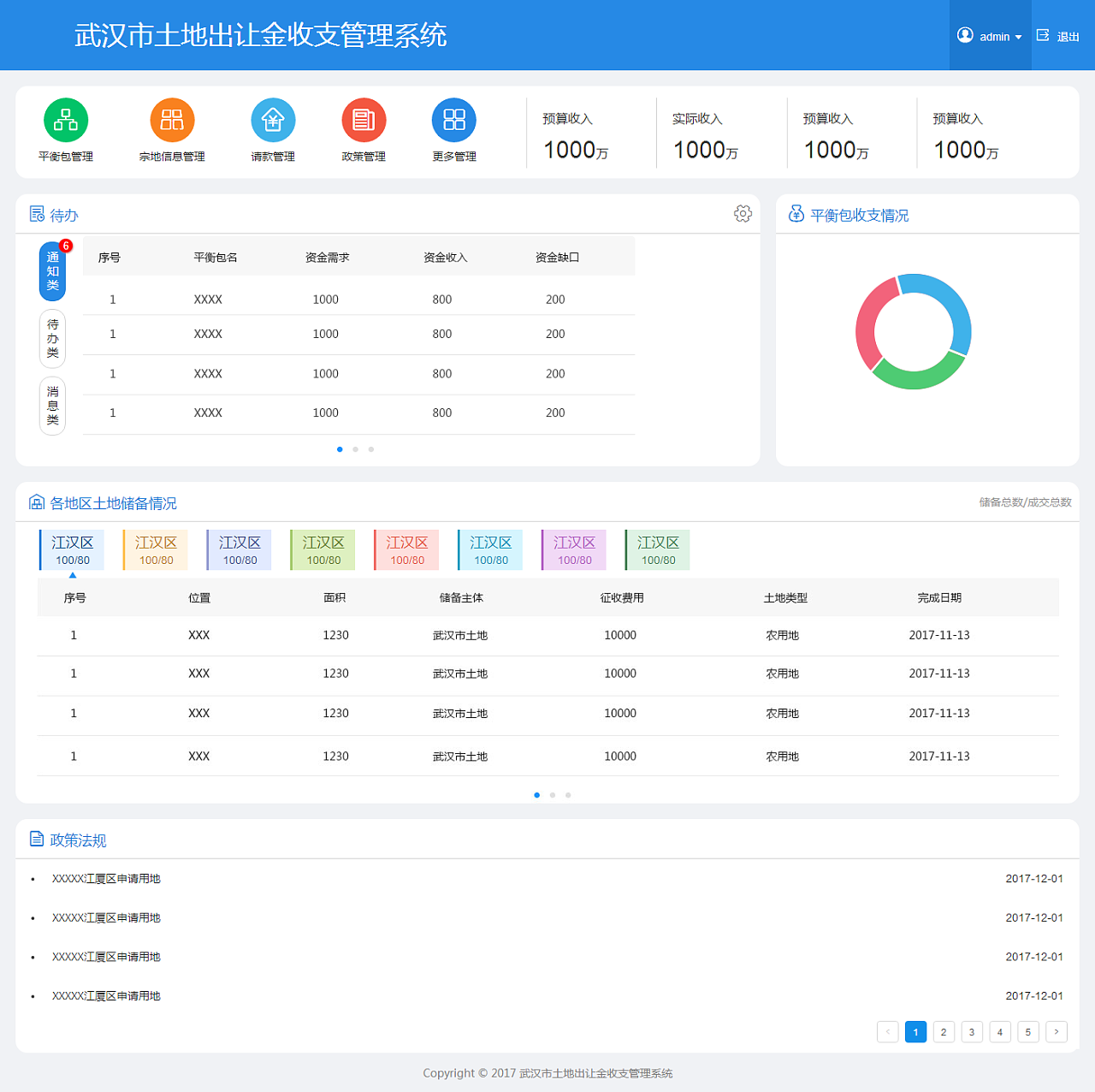Screen dimensions: 1095x1092
Task: Select the 通知类 vertical tab
Action: pyautogui.click(x=52, y=271)
